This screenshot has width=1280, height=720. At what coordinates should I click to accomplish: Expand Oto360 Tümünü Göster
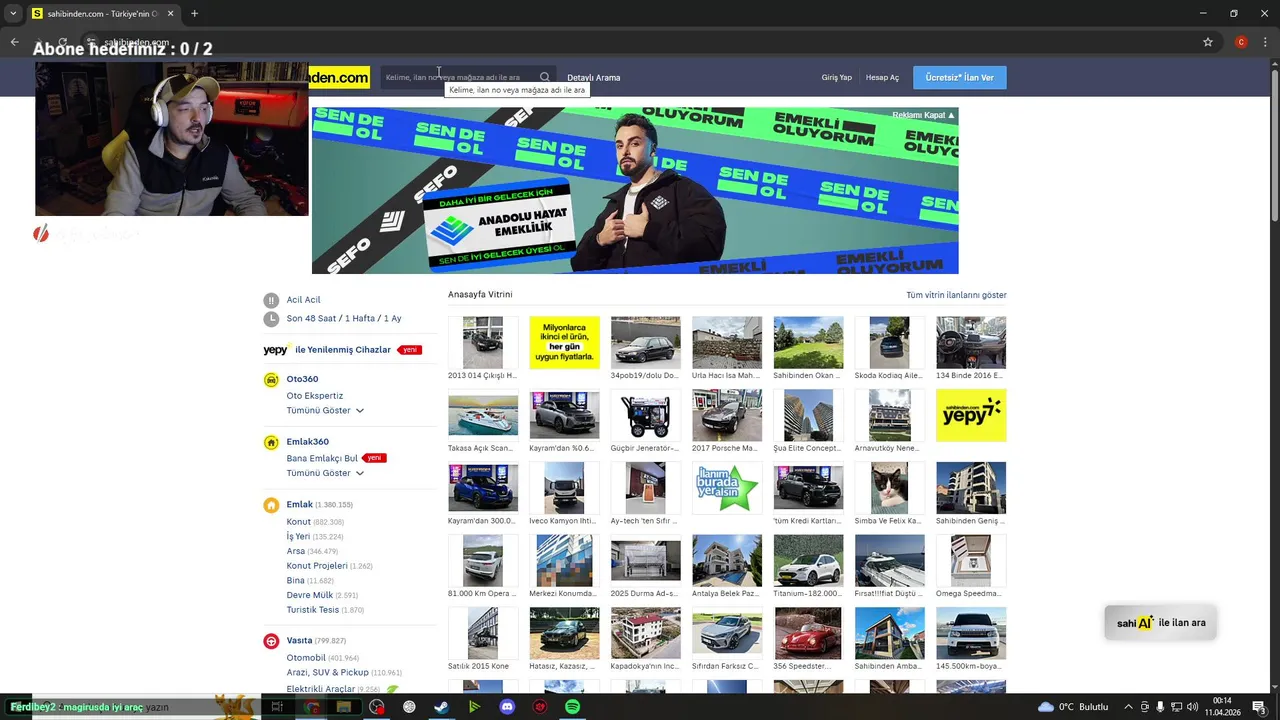click(x=325, y=411)
